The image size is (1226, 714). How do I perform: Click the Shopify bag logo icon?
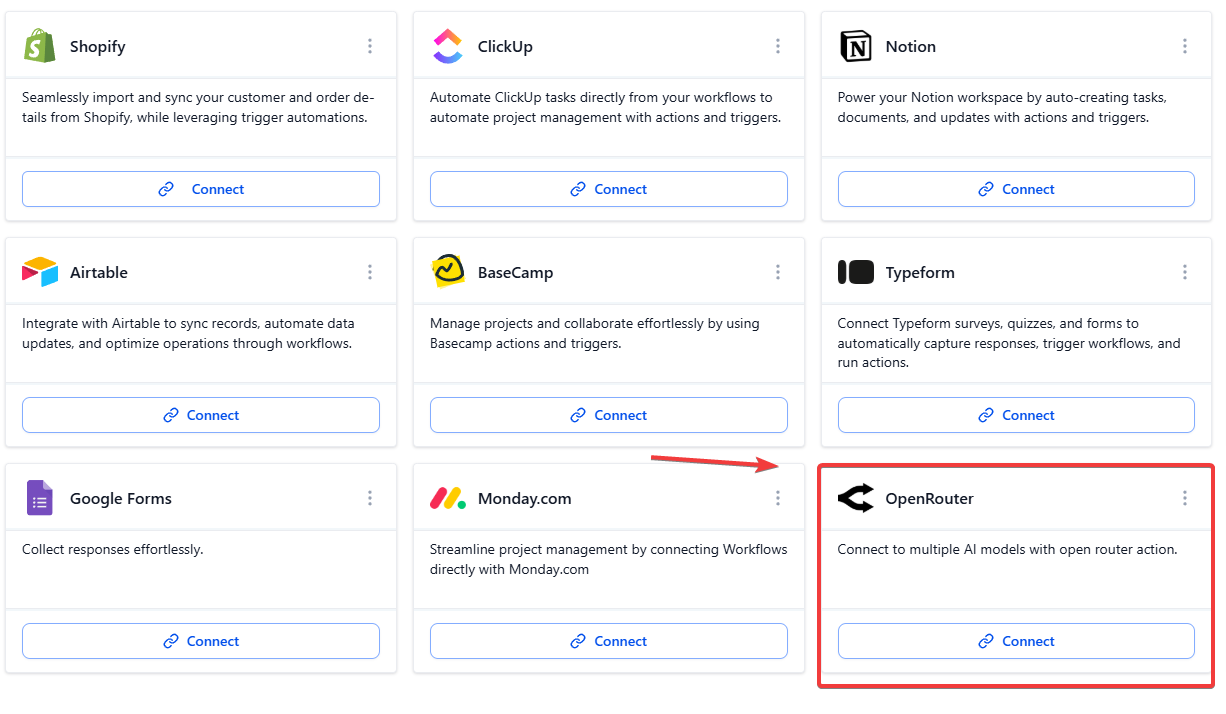click(x=39, y=46)
